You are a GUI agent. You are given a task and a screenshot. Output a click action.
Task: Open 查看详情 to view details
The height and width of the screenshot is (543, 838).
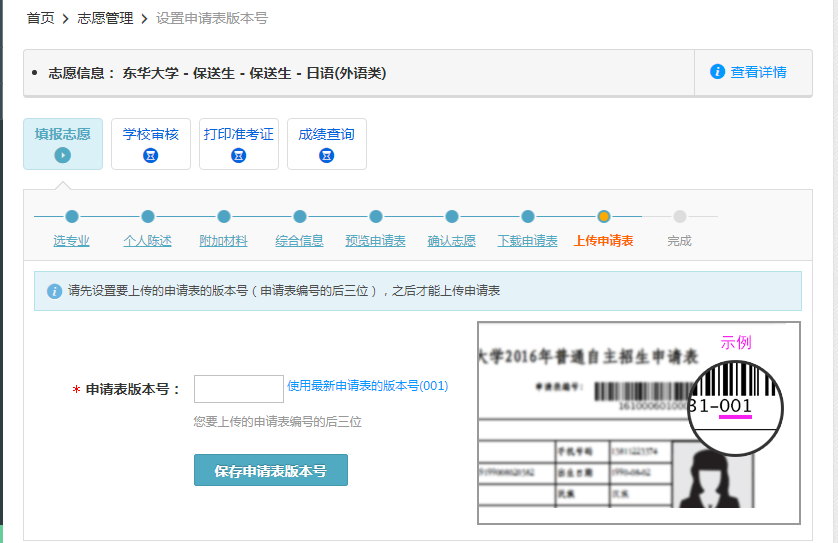coord(758,72)
